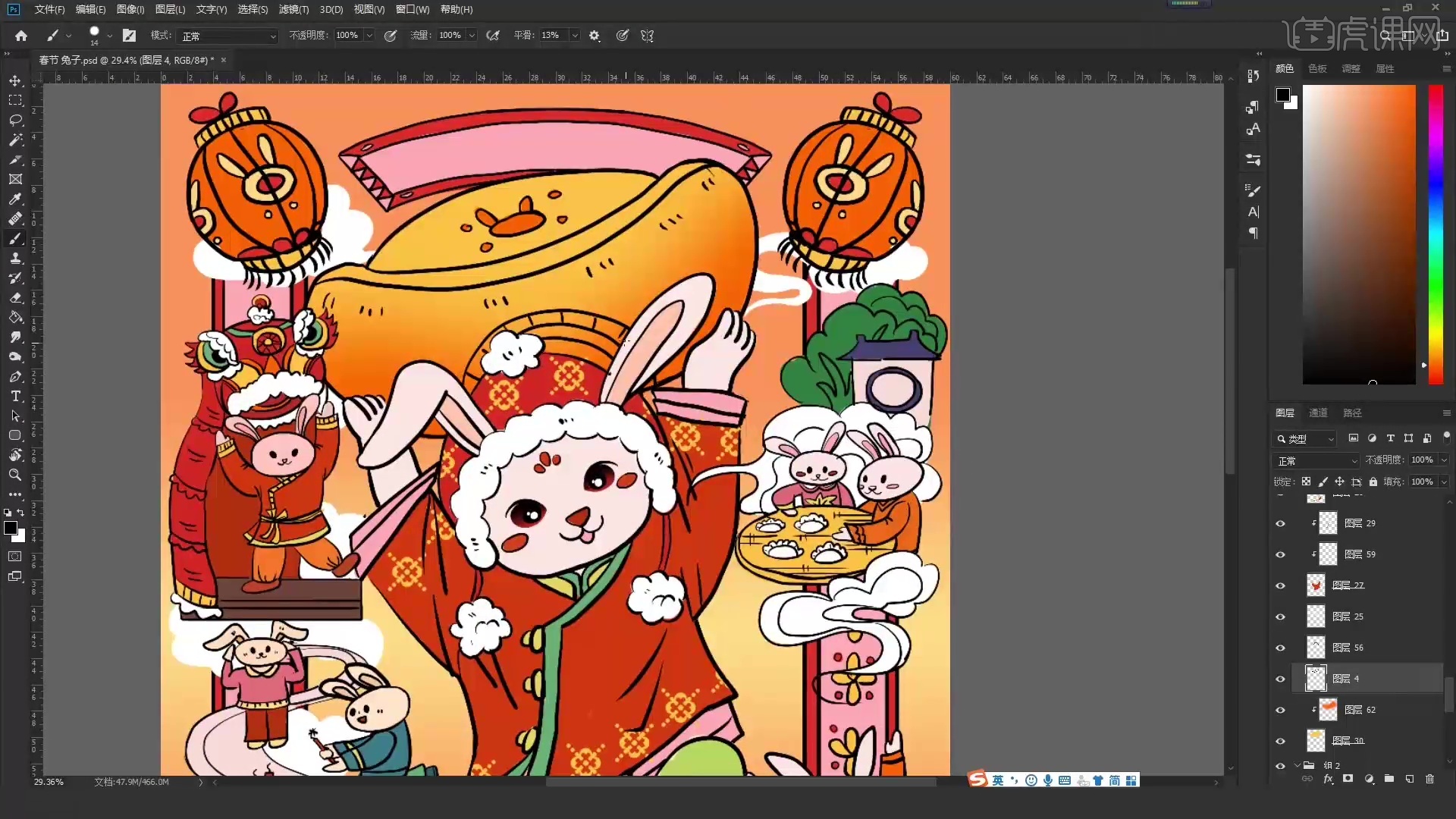Screen dimensions: 1456x819
Task: Select the Pen tool
Action: point(15,376)
